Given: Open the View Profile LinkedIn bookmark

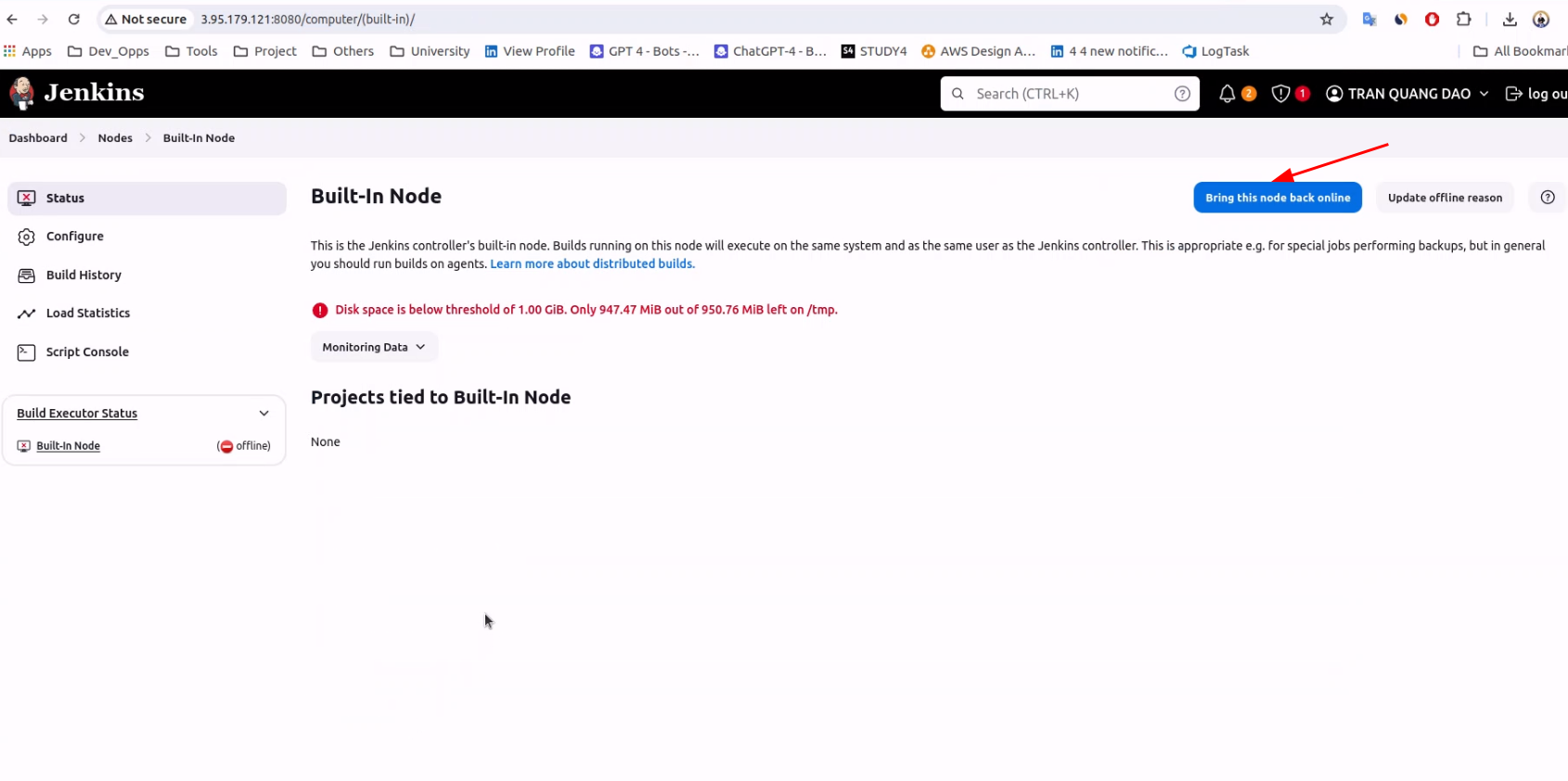Looking at the screenshot, I should [x=530, y=51].
